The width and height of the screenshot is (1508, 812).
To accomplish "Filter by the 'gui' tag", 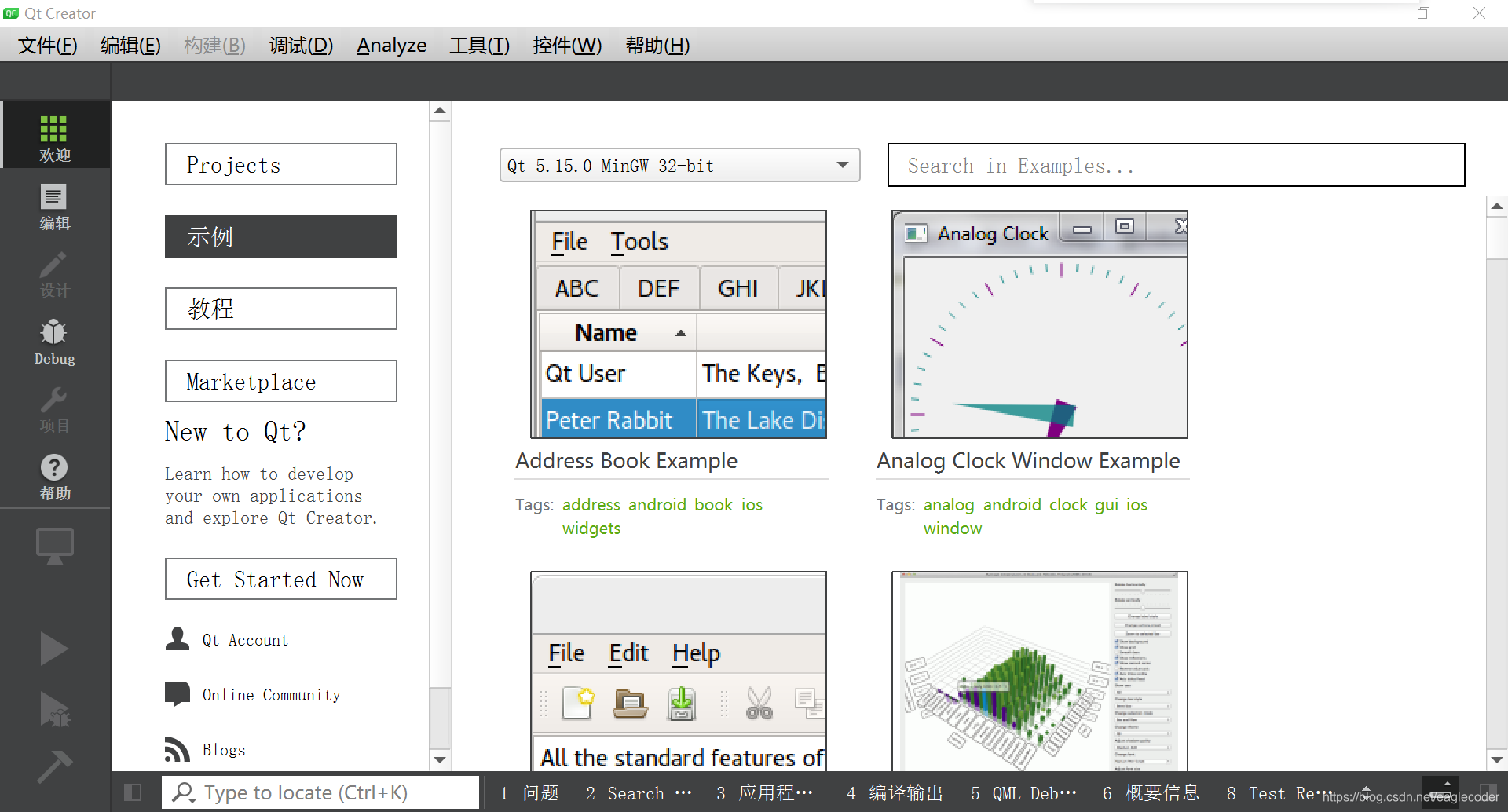I will 1107,504.
